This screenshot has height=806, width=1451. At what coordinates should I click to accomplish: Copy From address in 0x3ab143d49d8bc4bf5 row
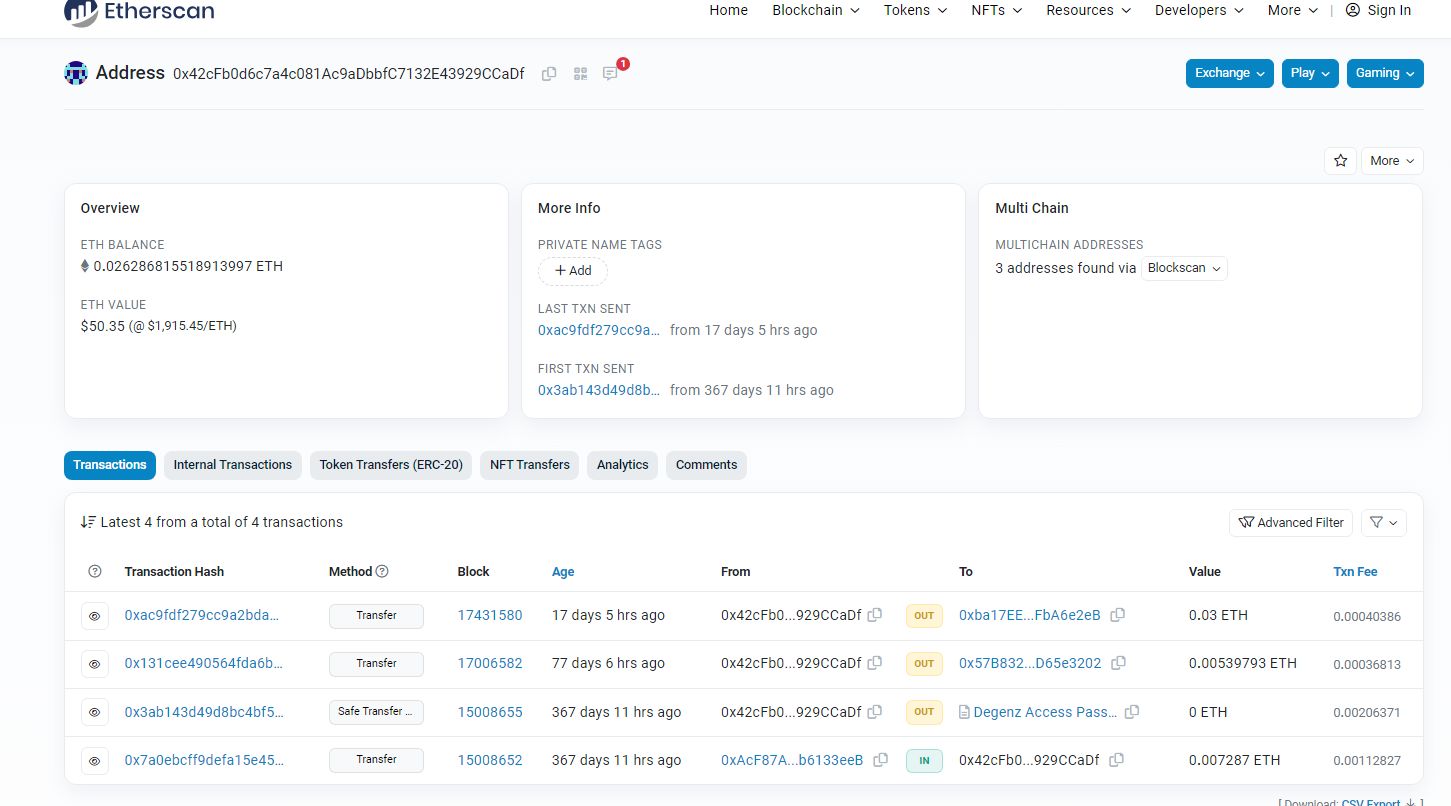pos(875,712)
